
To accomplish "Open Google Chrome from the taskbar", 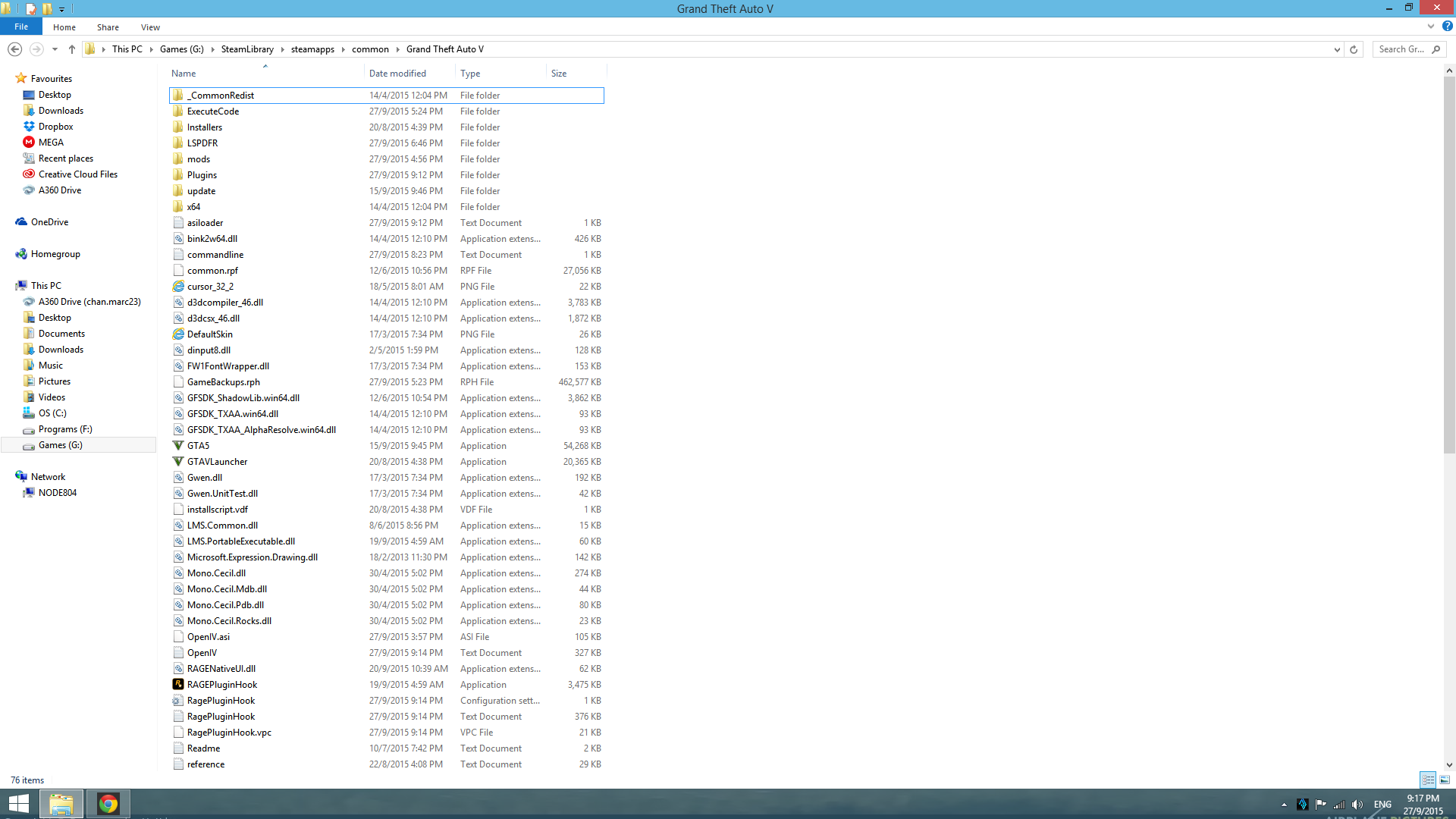I will [108, 804].
